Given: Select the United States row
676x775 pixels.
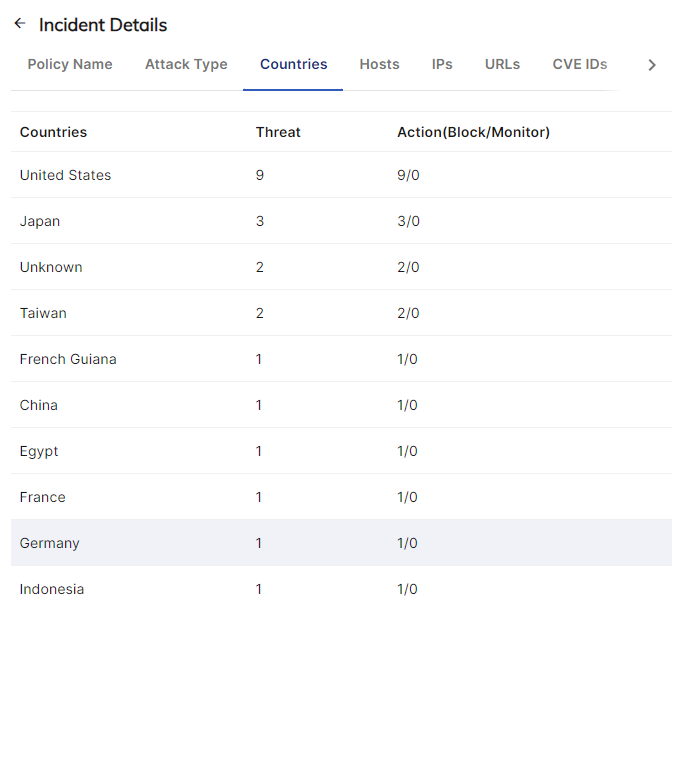Looking at the screenshot, I should pos(66,175).
